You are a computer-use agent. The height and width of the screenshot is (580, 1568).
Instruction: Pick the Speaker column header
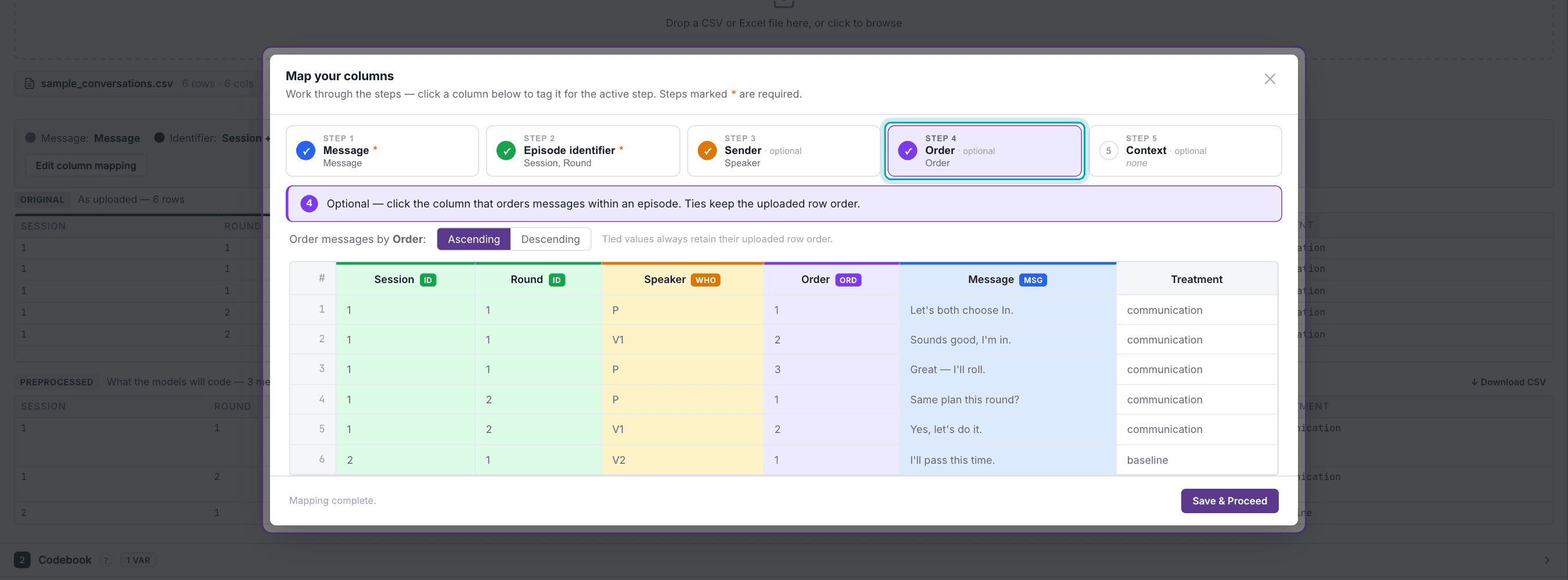682,280
